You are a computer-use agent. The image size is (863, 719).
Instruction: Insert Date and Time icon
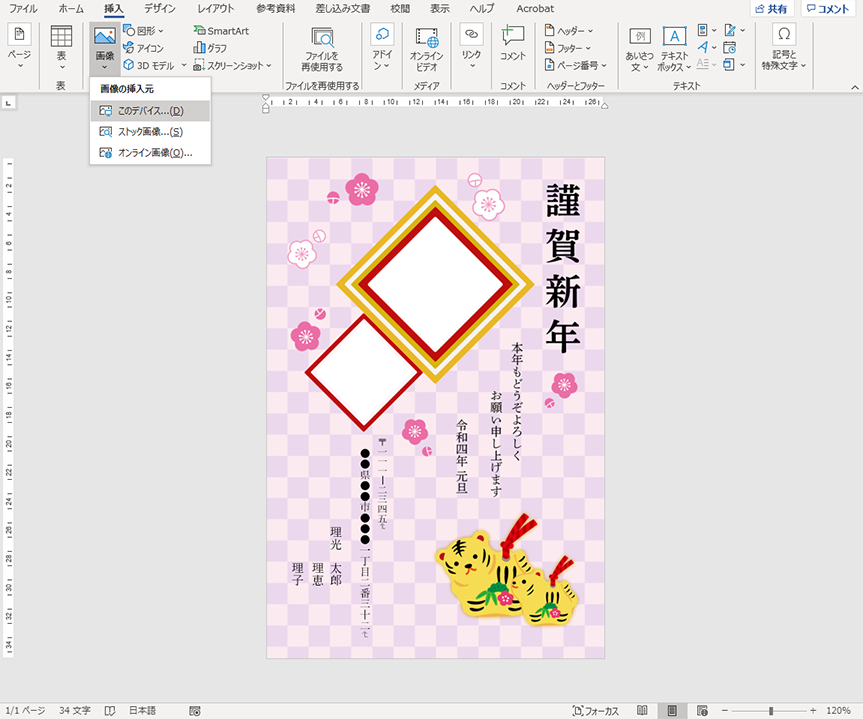click(x=730, y=48)
